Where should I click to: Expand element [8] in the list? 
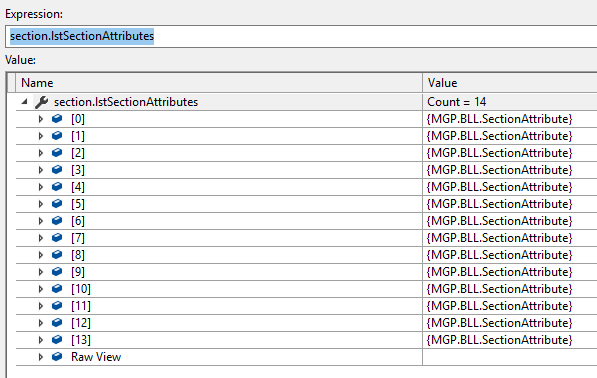pos(41,255)
